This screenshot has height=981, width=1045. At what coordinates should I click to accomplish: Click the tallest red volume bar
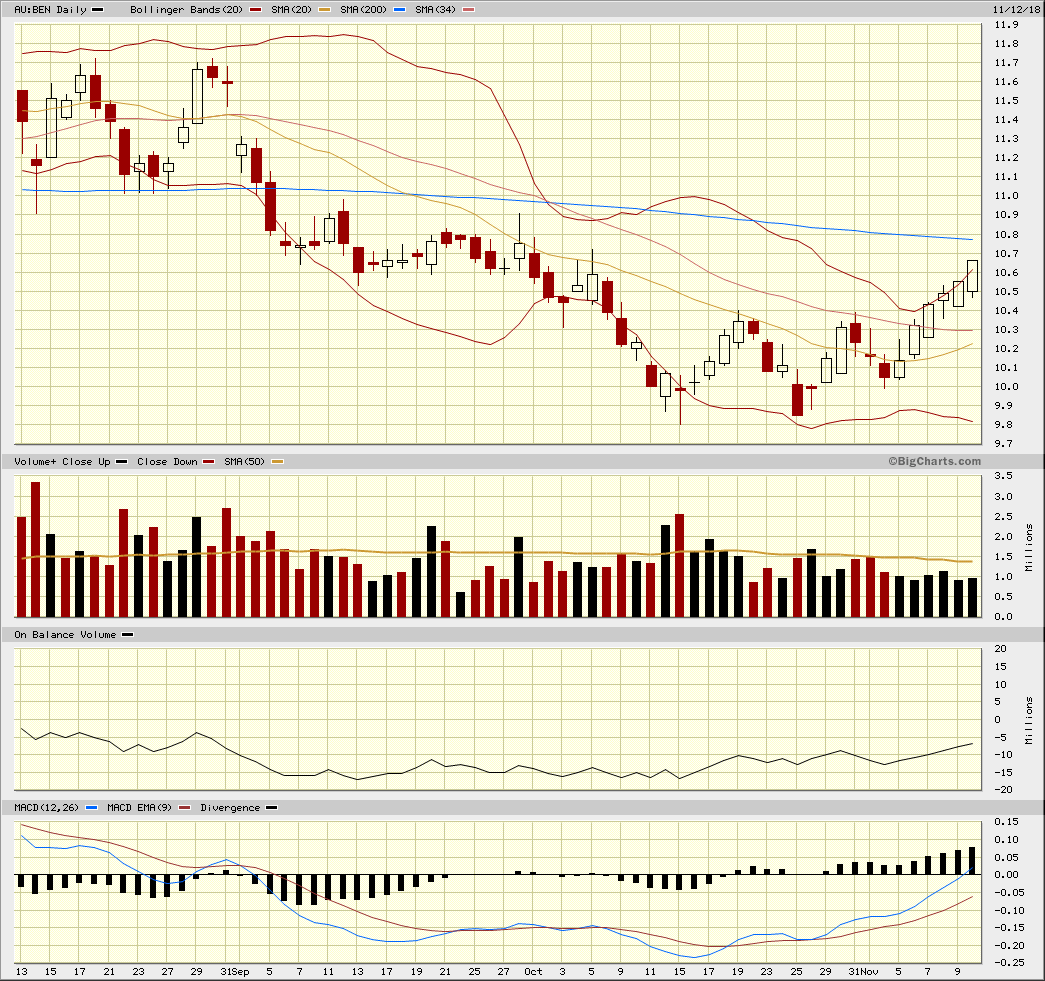click(x=36, y=549)
